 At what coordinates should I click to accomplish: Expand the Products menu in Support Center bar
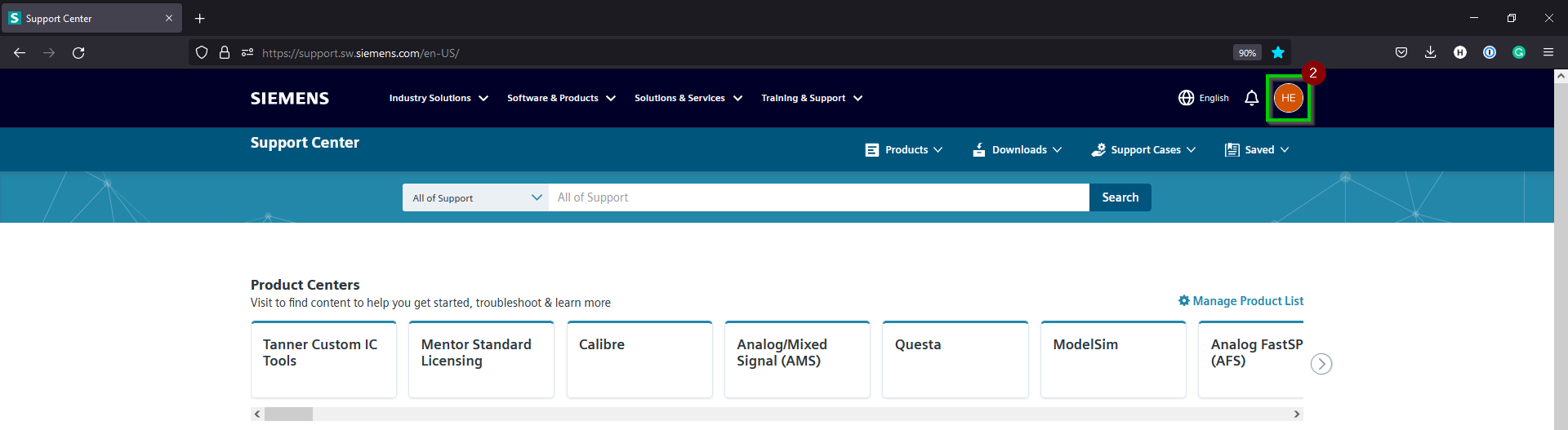(x=904, y=150)
